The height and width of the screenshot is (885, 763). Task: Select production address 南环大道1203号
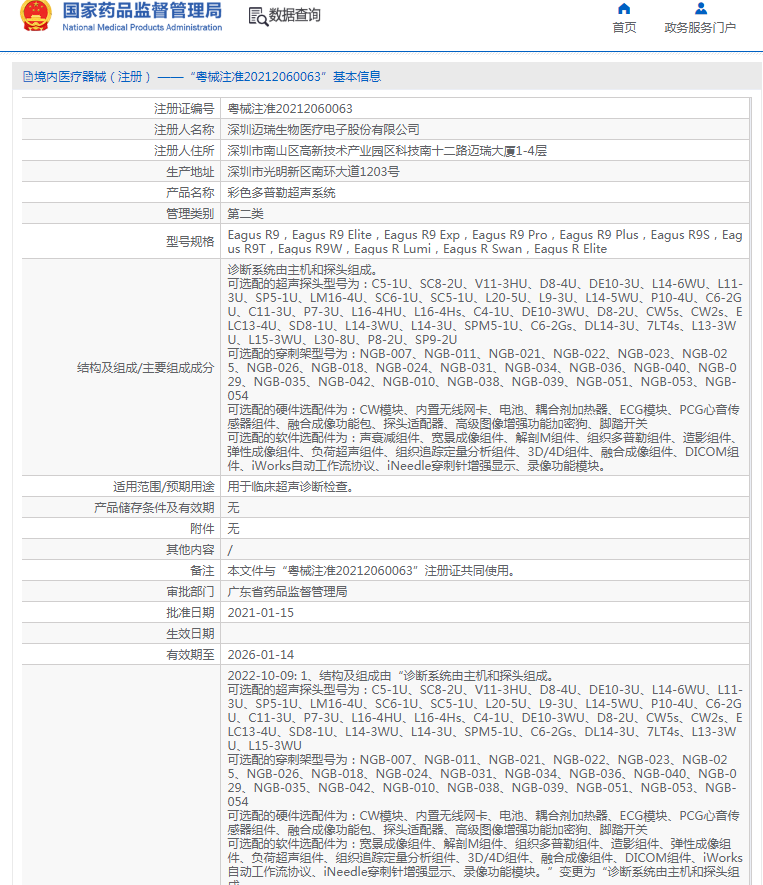pos(313,172)
